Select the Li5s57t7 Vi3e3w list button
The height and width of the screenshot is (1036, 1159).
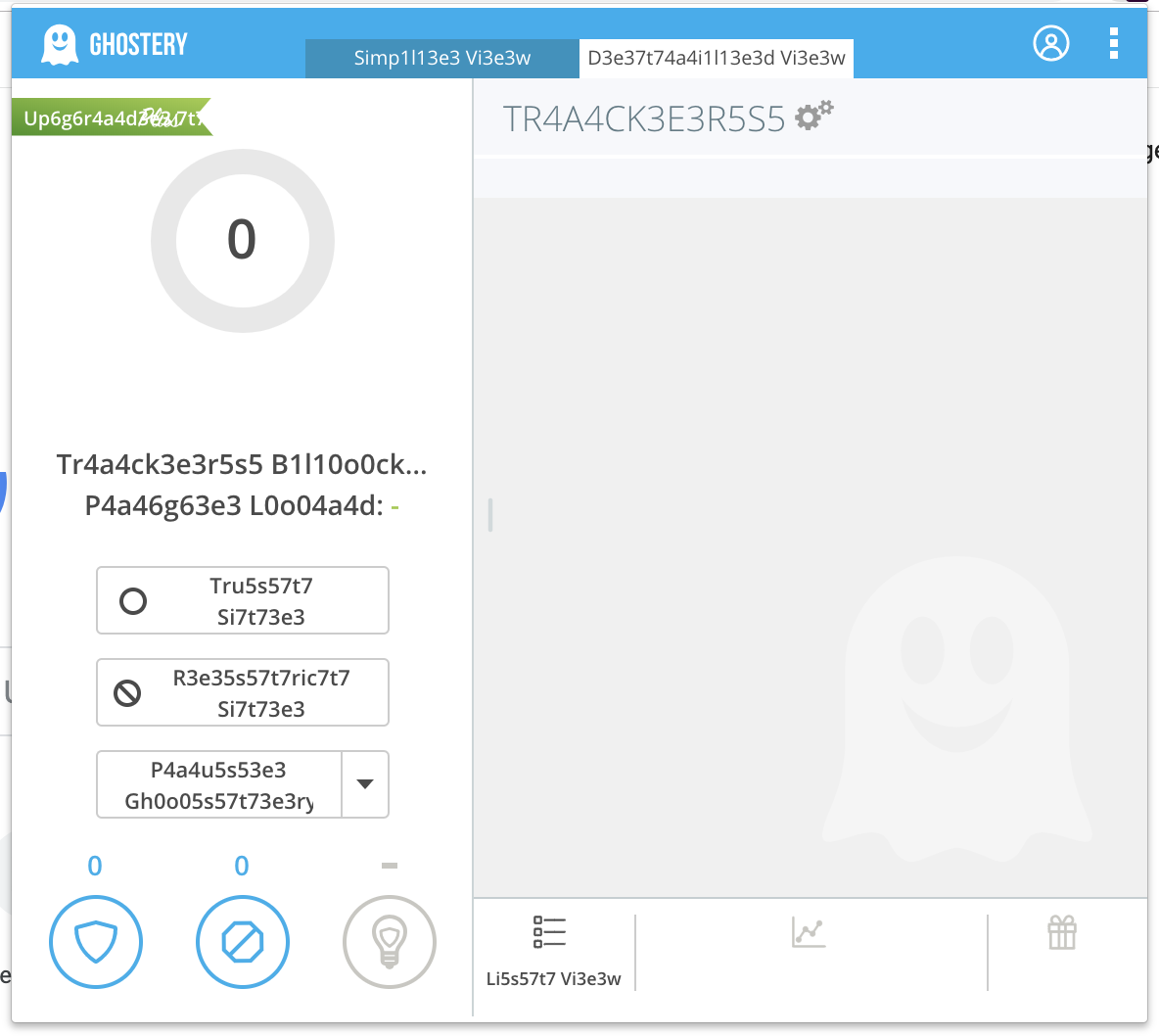click(554, 951)
